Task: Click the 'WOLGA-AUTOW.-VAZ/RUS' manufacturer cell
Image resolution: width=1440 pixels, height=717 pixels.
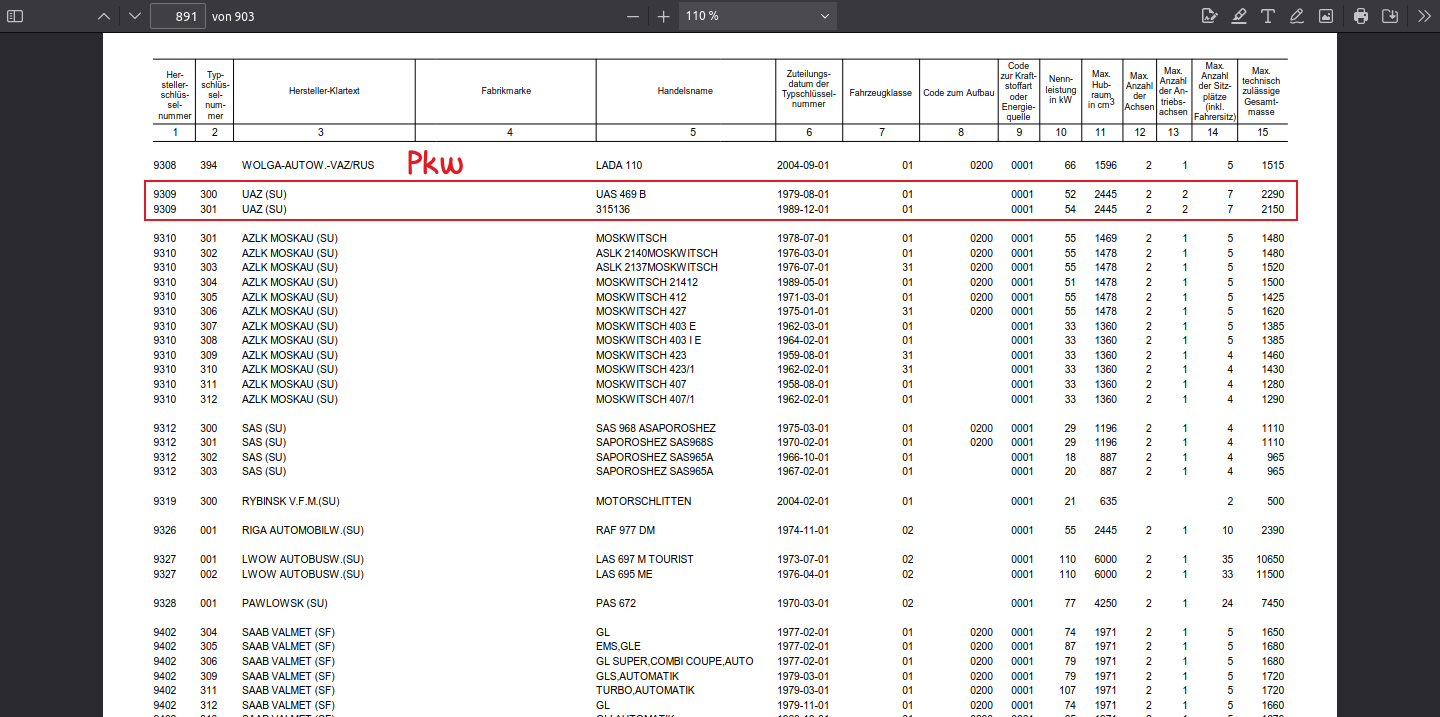Action: pyautogui.click(x=308, y=165)
